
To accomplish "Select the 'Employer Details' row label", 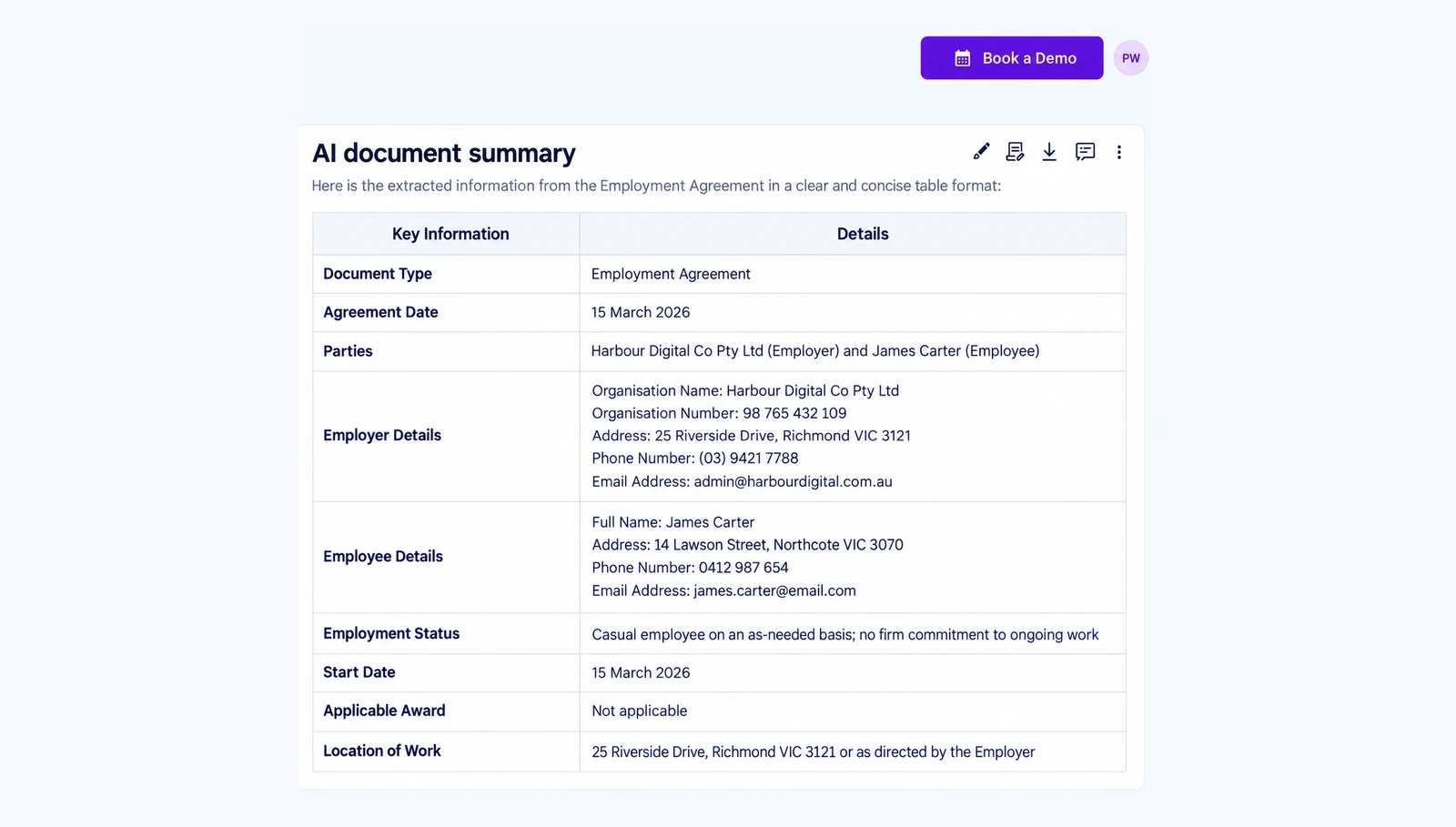I will click(382, 435).
